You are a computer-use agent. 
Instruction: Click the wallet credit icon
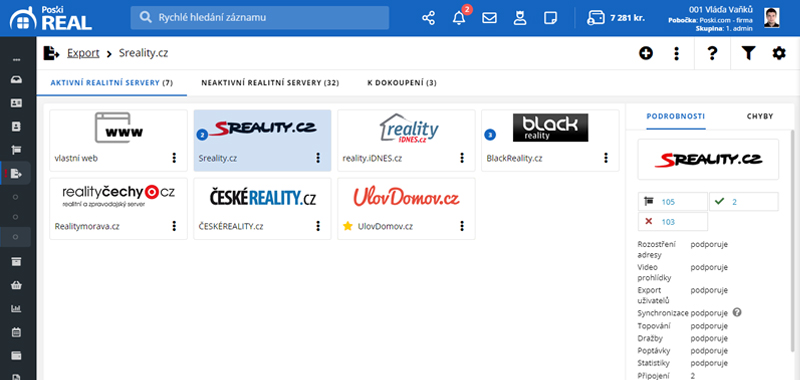(x=596, y=18)
